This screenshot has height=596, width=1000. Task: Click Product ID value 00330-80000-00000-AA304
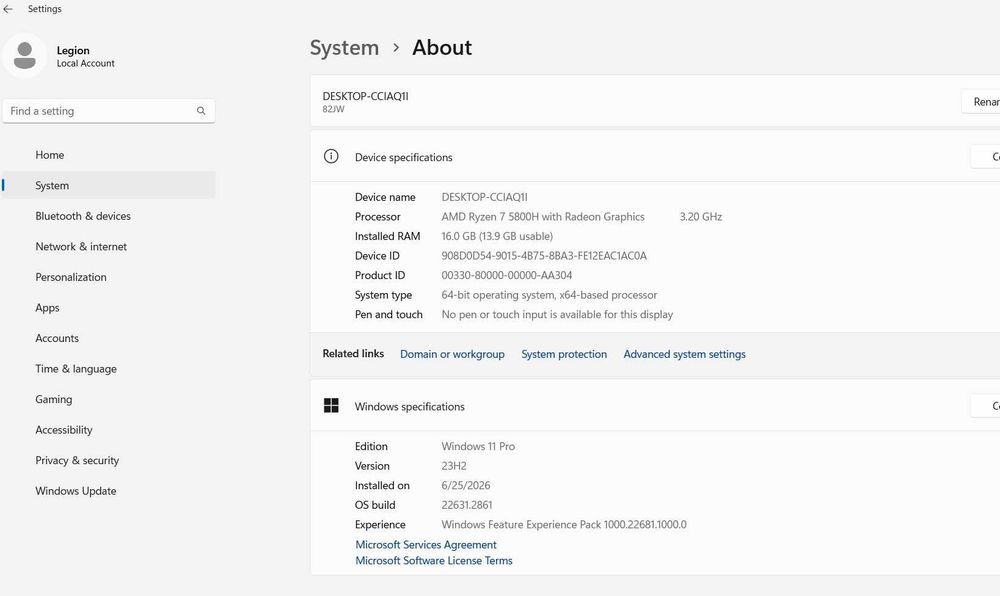coord(506,275)
